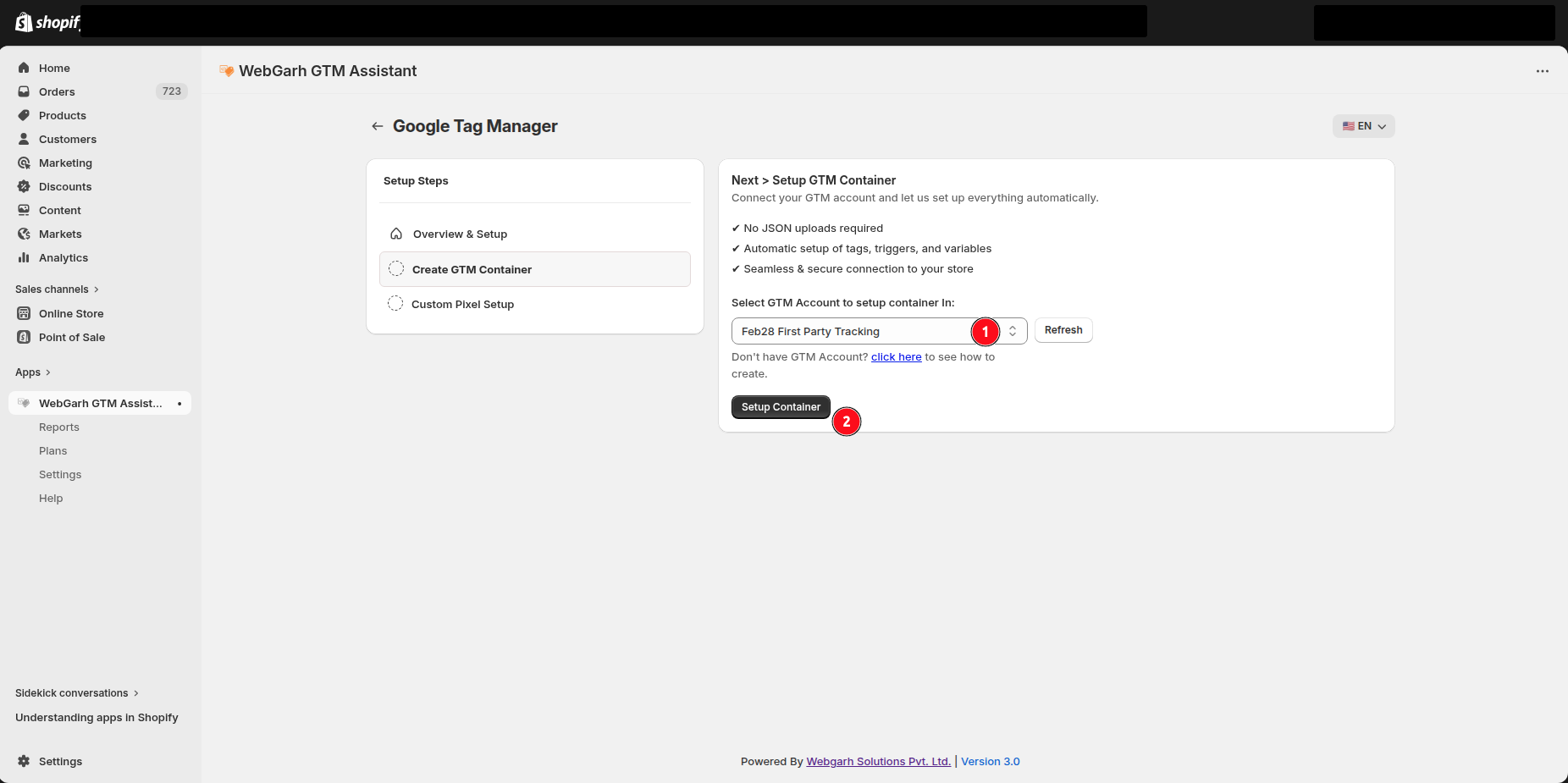The height and width of the screenshot is (783, 1568).
Task: Expand the Sales channels section
Action: pos(58,289)
